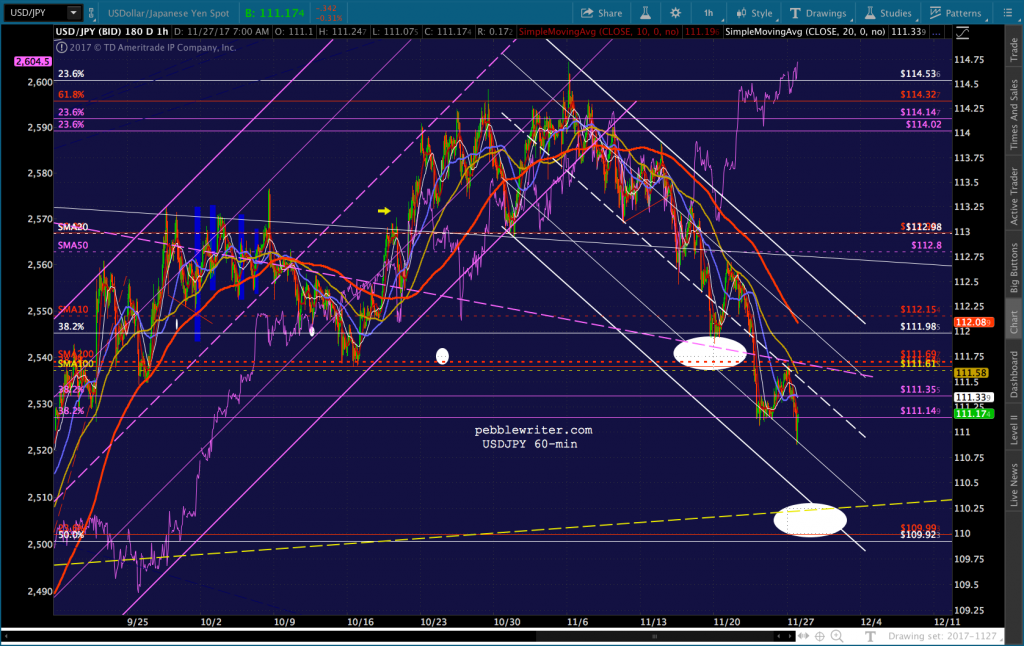Click the green 111.17 price bubble

974,413
